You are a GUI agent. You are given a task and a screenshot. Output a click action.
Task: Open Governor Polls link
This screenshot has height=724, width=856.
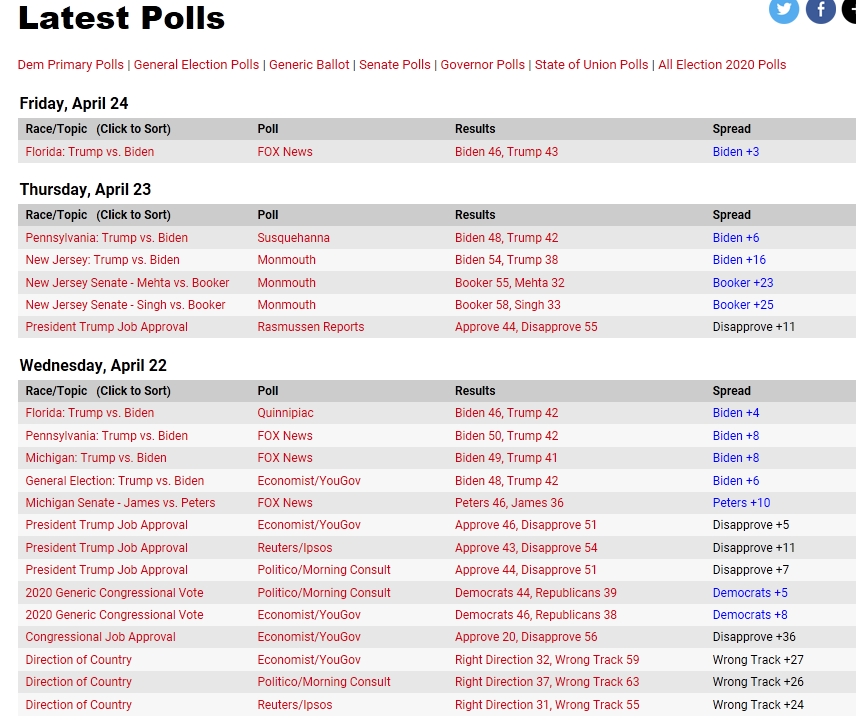tap(482, 64)
